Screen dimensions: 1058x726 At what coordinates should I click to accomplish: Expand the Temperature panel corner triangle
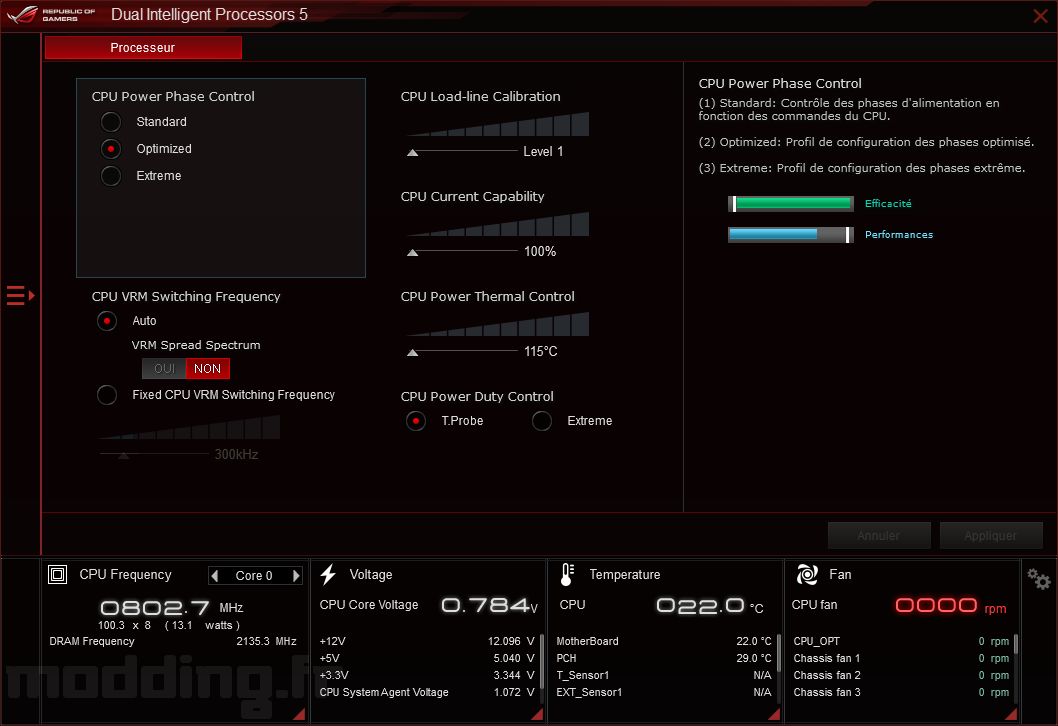coord(774,714)
